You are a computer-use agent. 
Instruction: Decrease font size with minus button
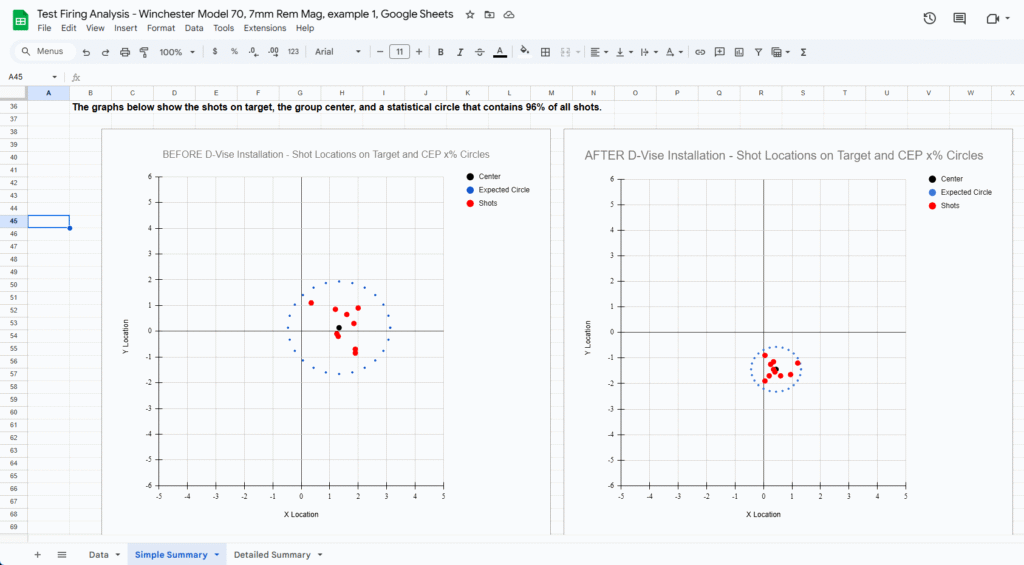[x=380, y=52]
